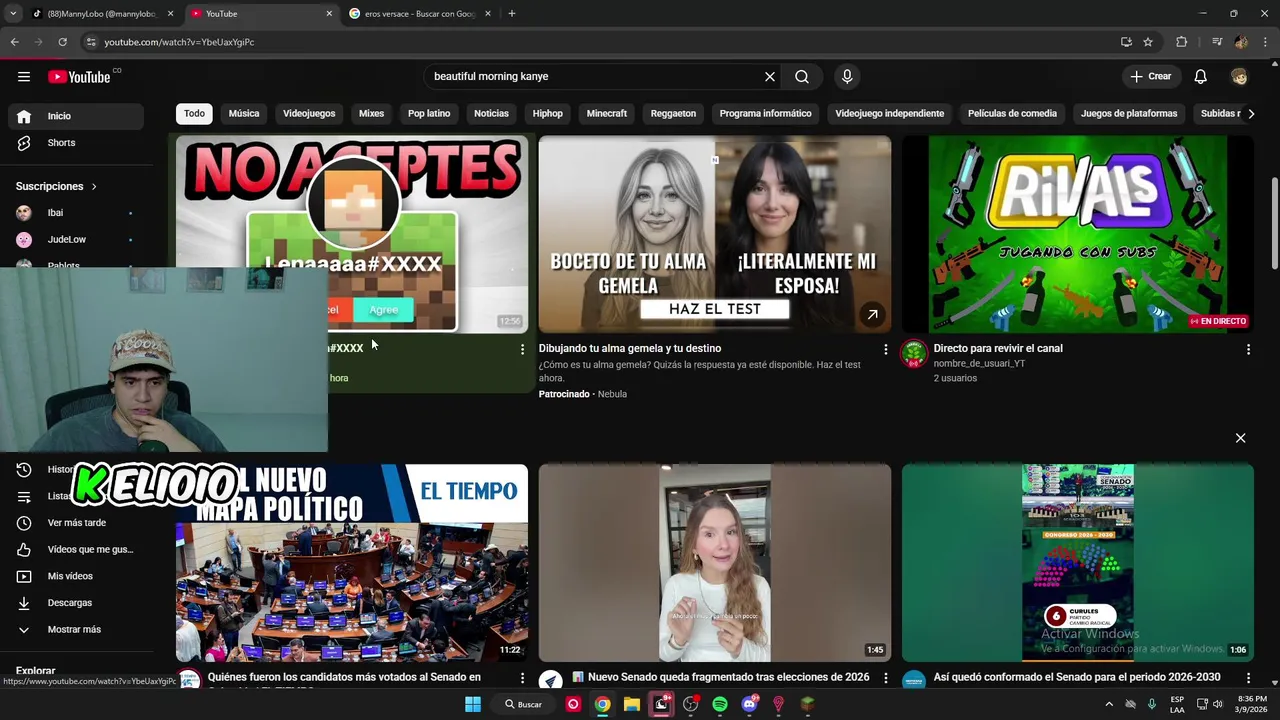
Task: Select the Videojuego independiente filter chip
Action: (x=889, y=113)
